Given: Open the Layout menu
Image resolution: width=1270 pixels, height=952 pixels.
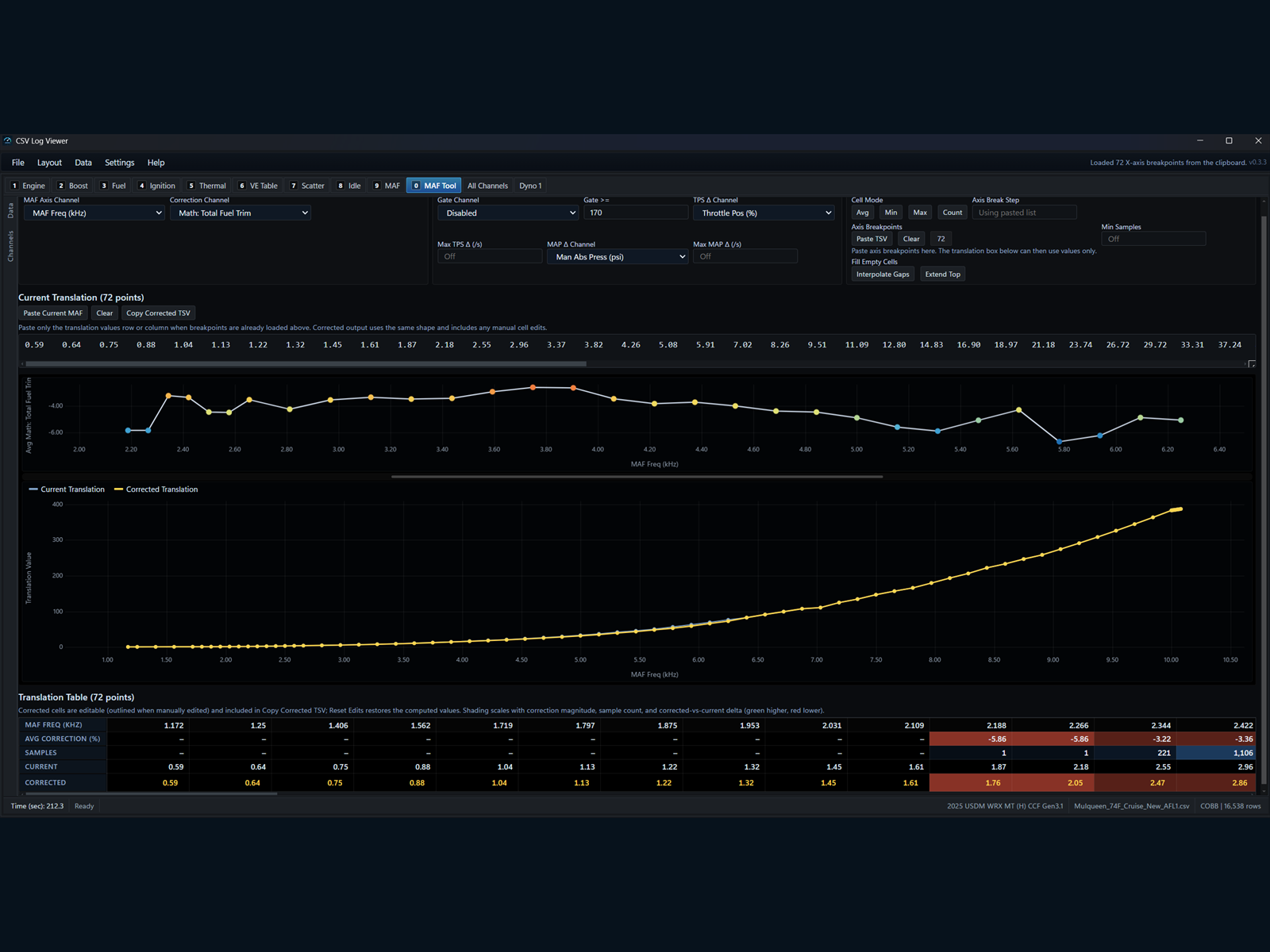Looking at the screenshot, I should tap(49, 163).
